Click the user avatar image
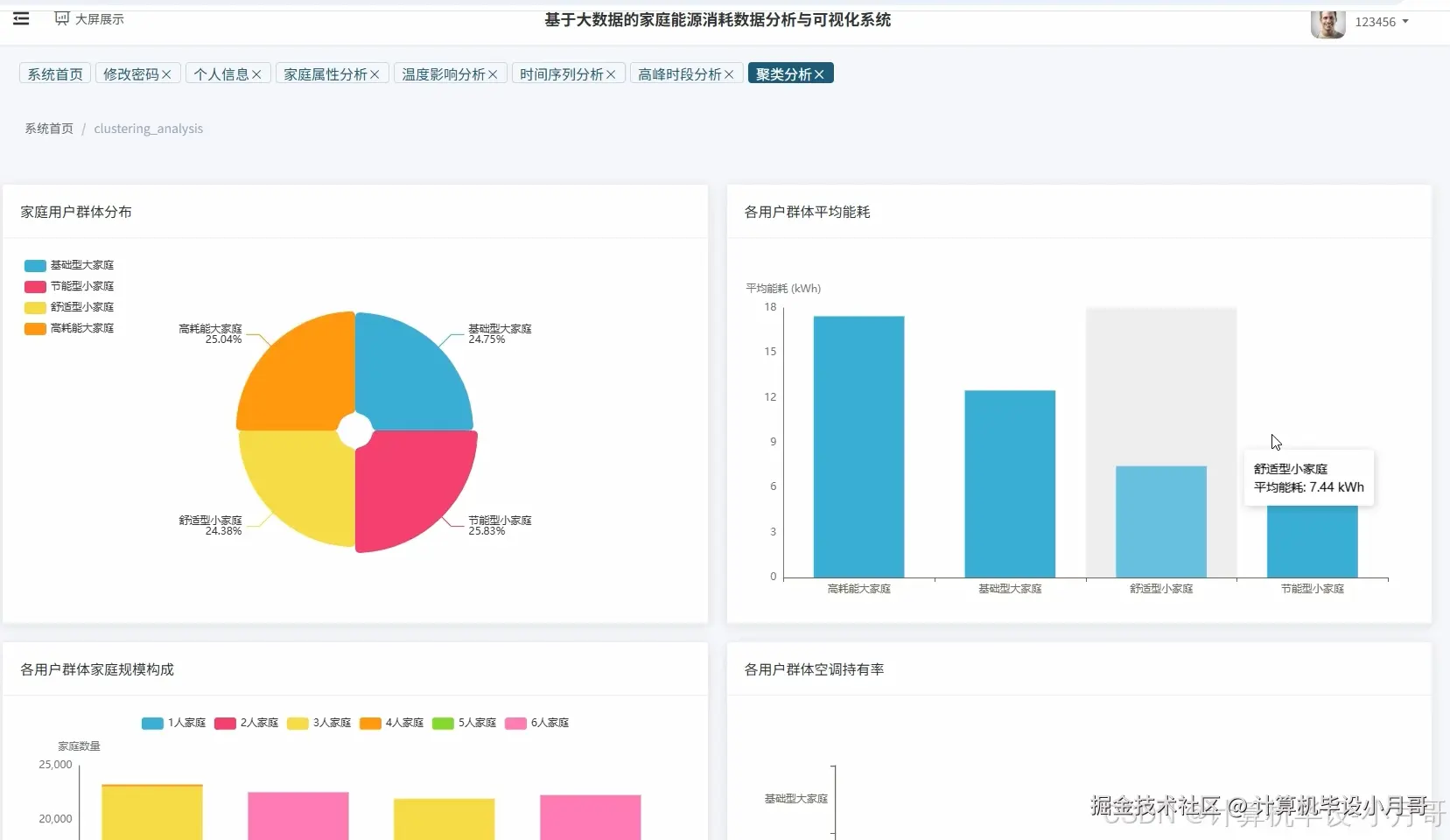 (x=1327, y=24)
